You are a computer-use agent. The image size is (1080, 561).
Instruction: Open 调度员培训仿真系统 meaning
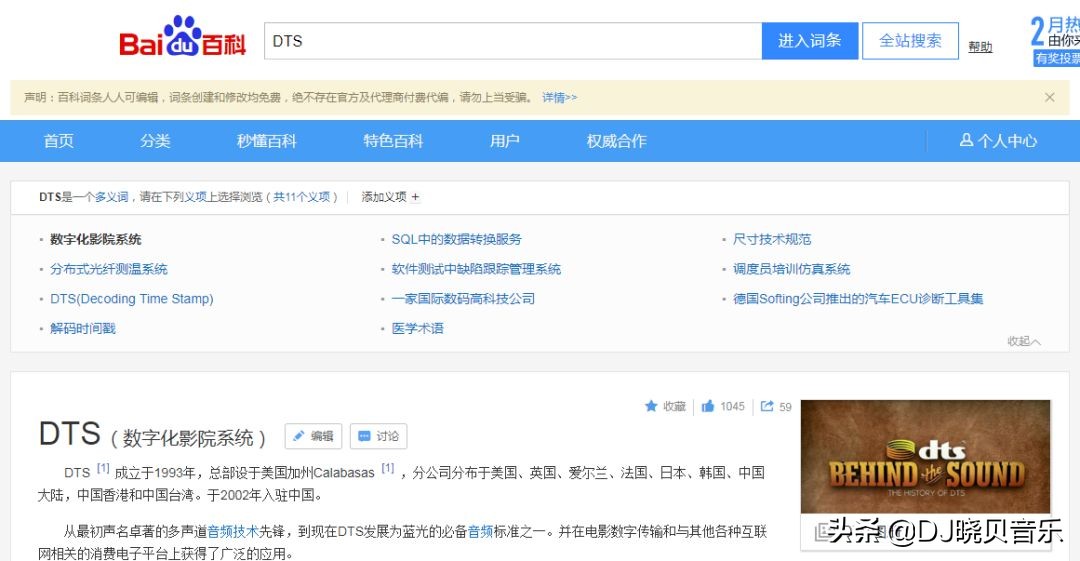(x=791, y=269)
